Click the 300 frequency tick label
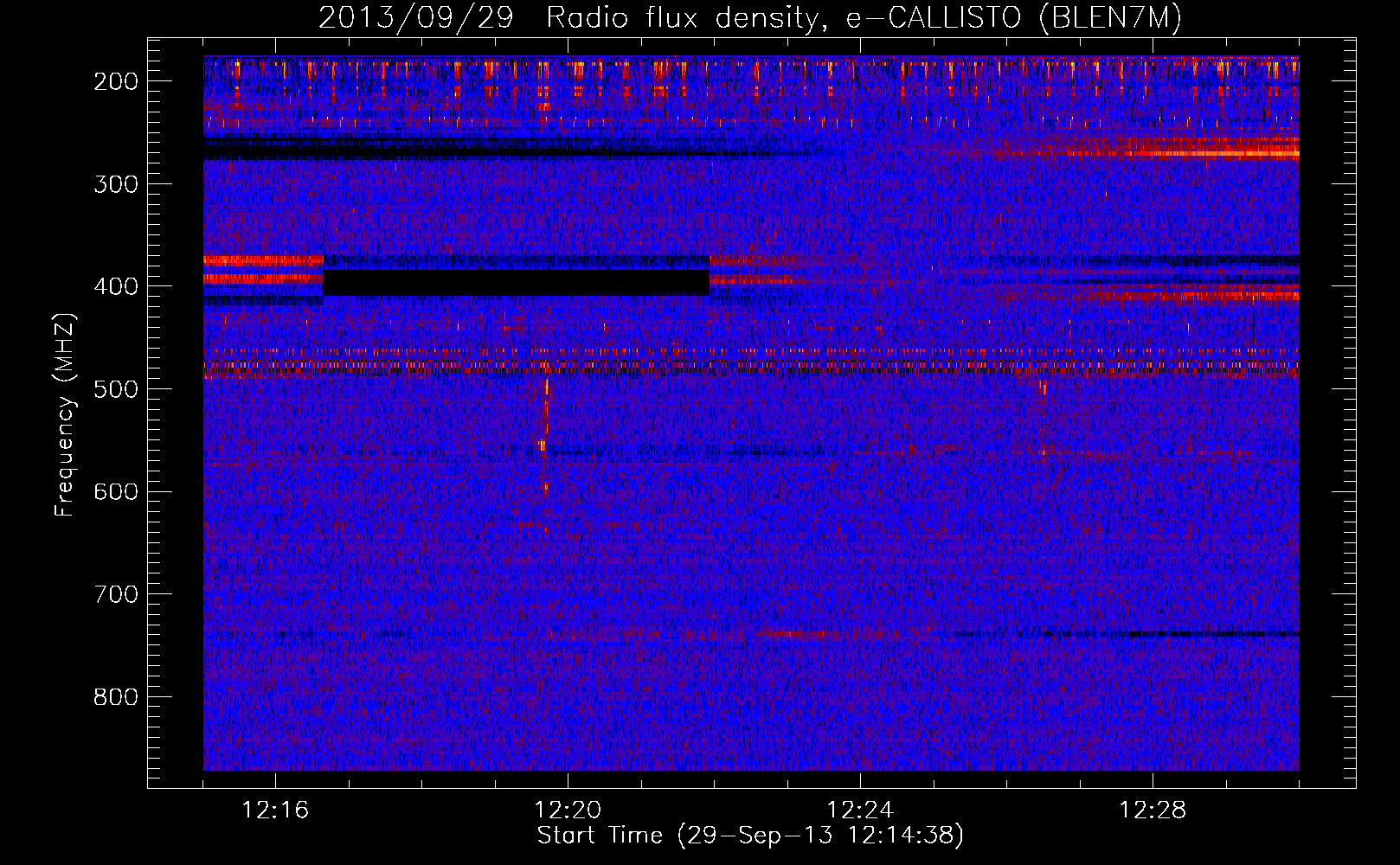Image resolution: width=1400 pixels, height=865 pixels. point(115,184)
